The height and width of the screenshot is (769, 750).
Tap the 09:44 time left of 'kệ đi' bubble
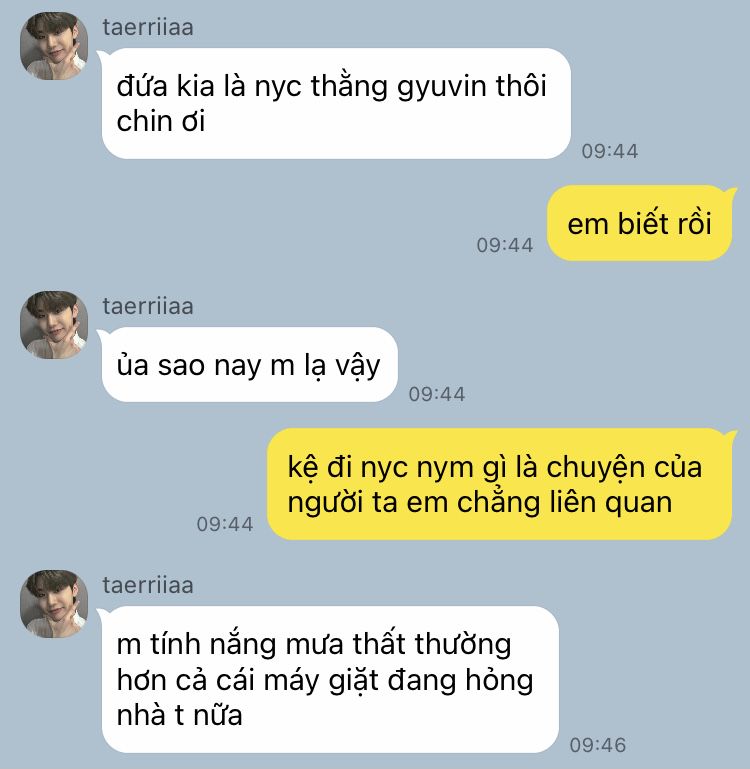[x=225, y=524]
